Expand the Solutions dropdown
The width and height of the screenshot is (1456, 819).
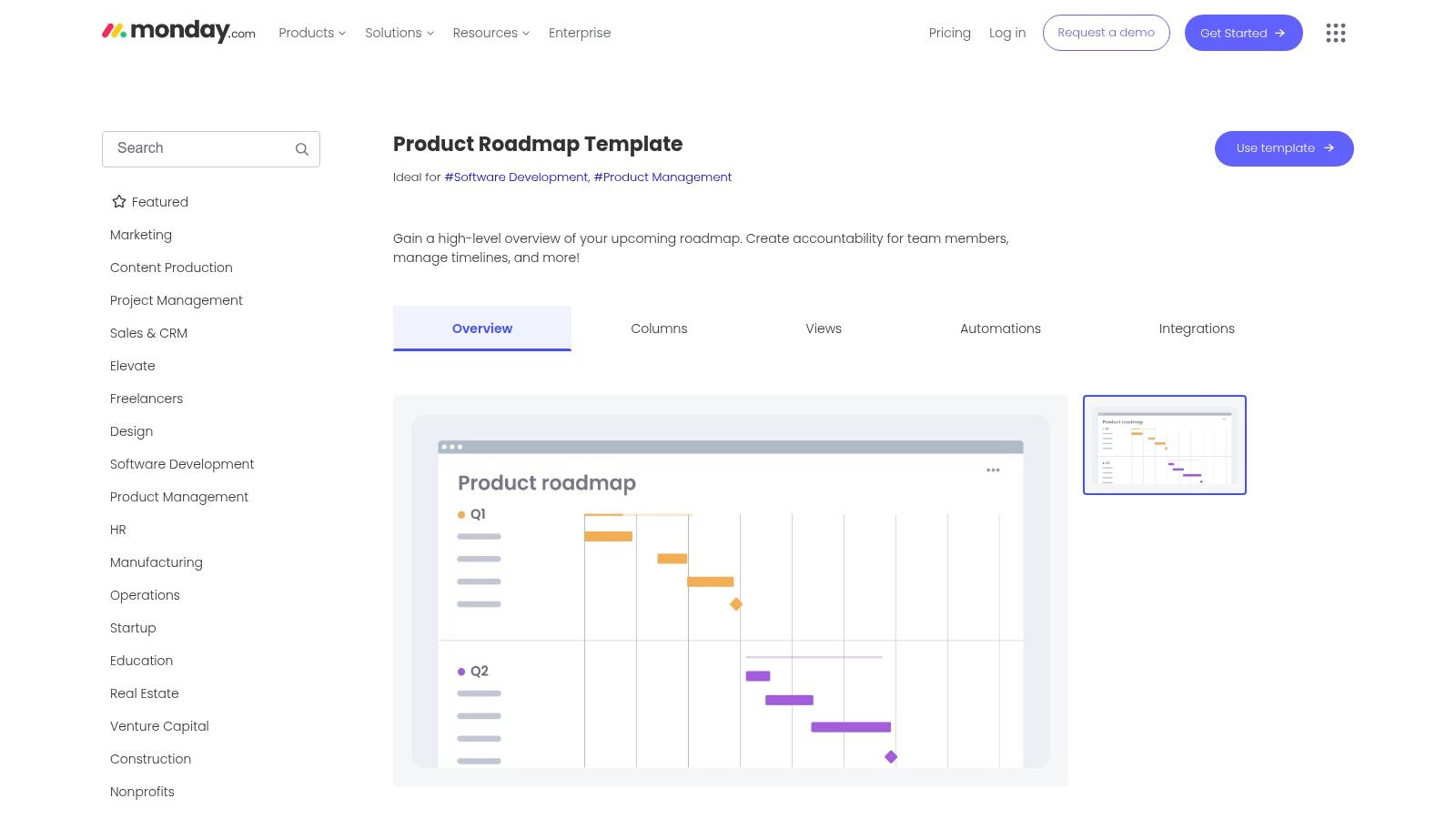tap(399, 33)
